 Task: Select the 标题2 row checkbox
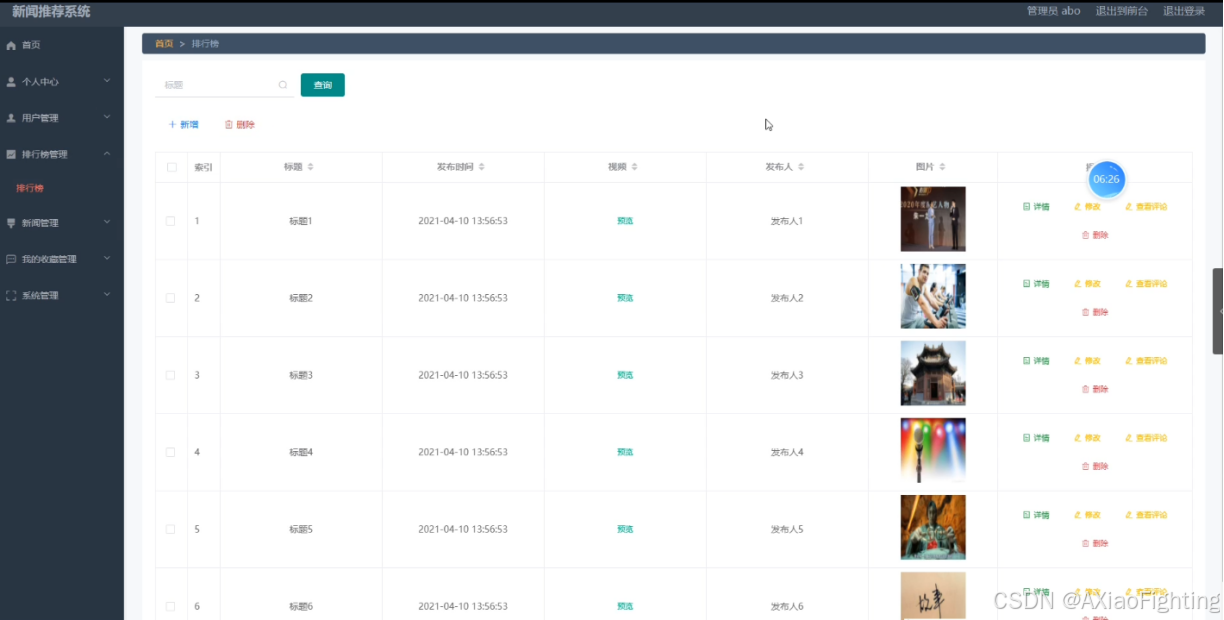click(170, 298)
